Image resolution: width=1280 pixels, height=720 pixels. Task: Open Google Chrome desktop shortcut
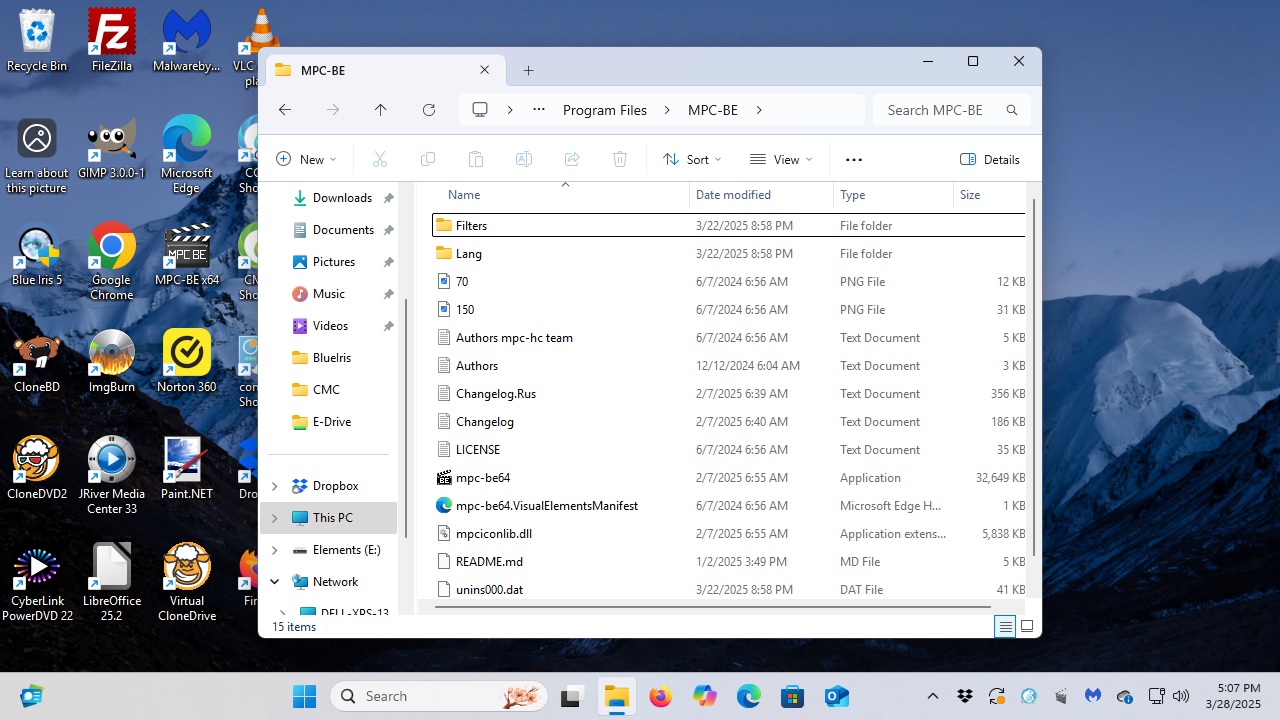(x=112, y=262)
